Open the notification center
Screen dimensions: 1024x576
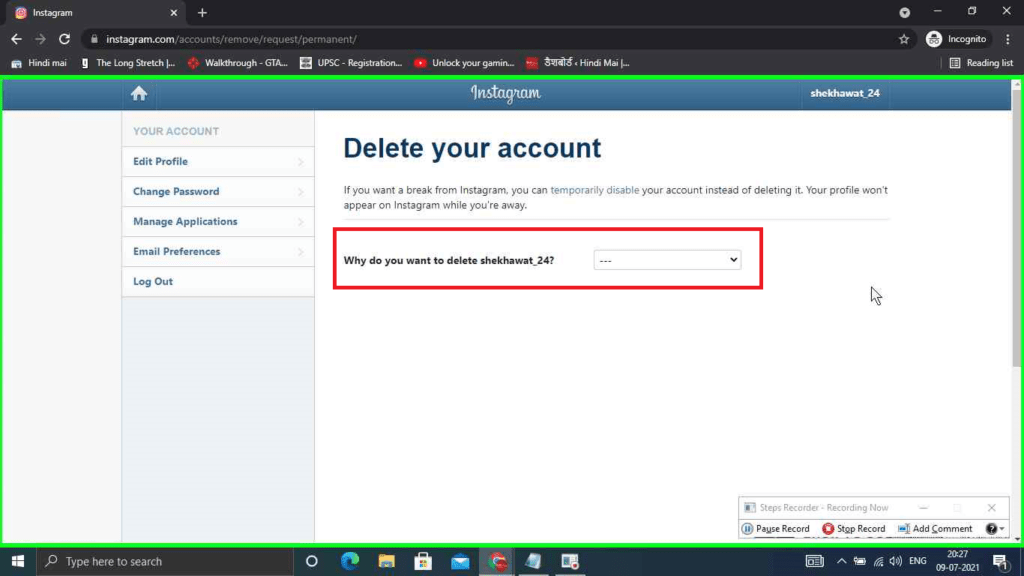(1000, 561)
